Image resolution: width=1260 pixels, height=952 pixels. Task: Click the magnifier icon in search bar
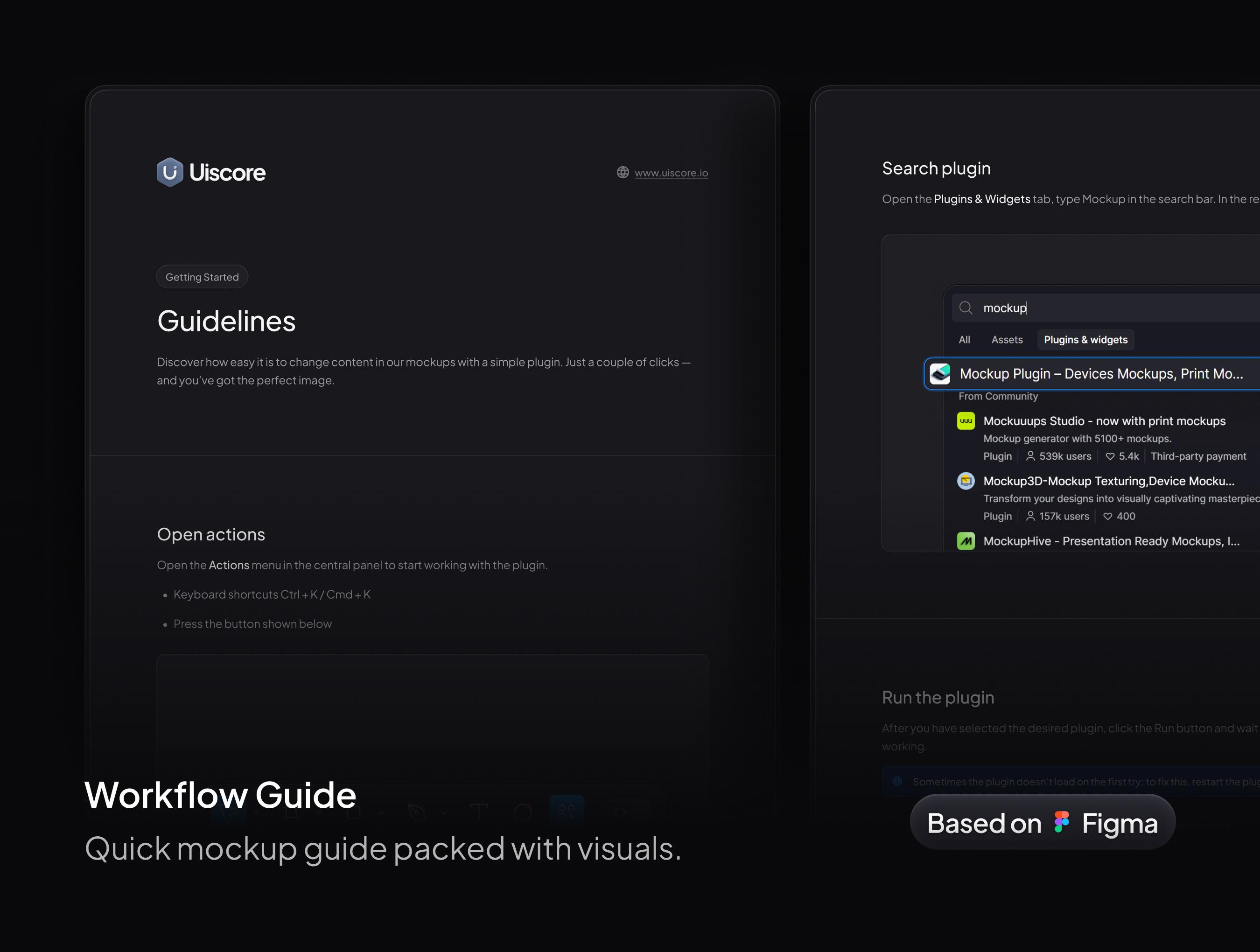point(966,308)
